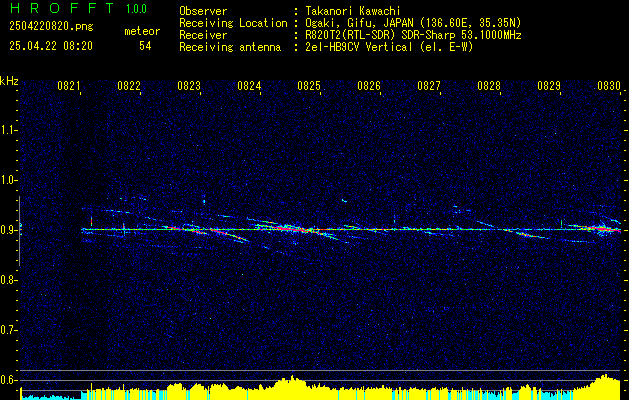Viewport: 629px width, 400px height.
Task: Click the 0823 time marker
Action: (189, 86)
